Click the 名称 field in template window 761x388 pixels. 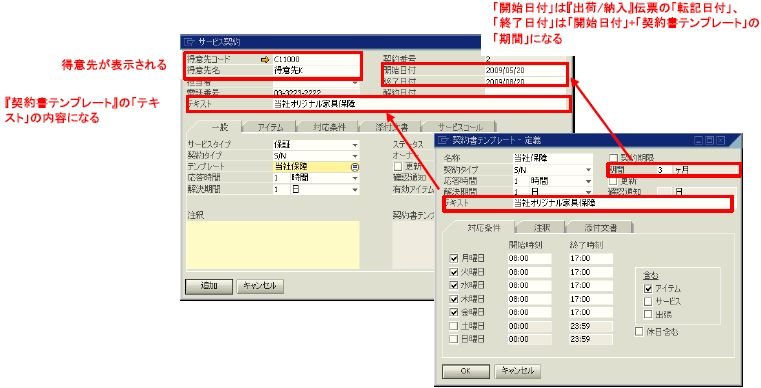[x=552, y=158]
